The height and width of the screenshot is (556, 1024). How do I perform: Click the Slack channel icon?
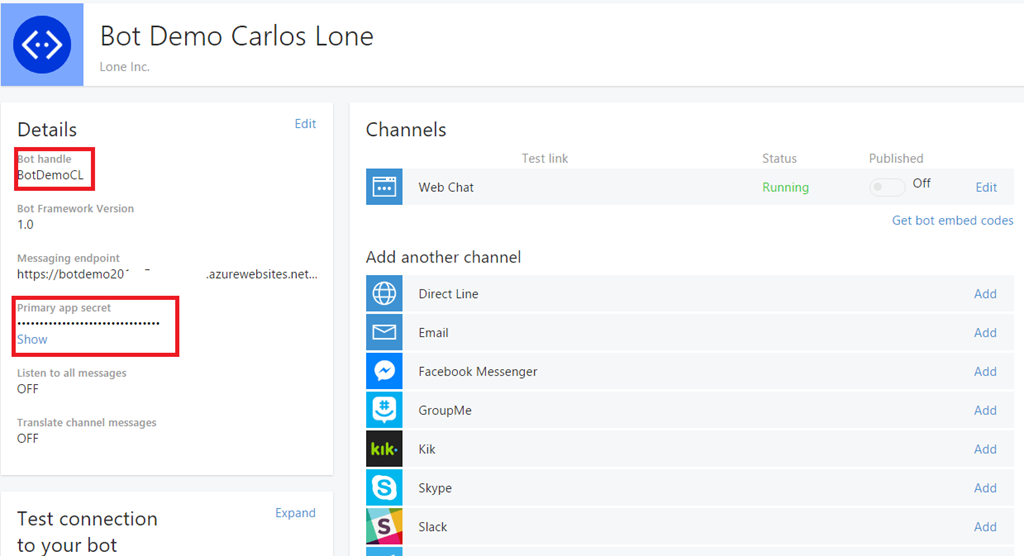(x=384, y=527)
